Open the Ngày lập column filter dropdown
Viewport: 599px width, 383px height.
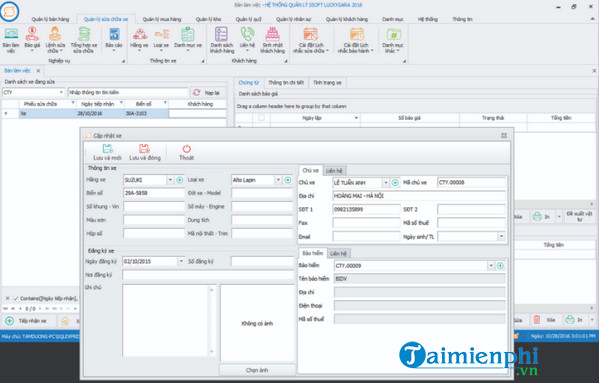[x=356, y=118]
